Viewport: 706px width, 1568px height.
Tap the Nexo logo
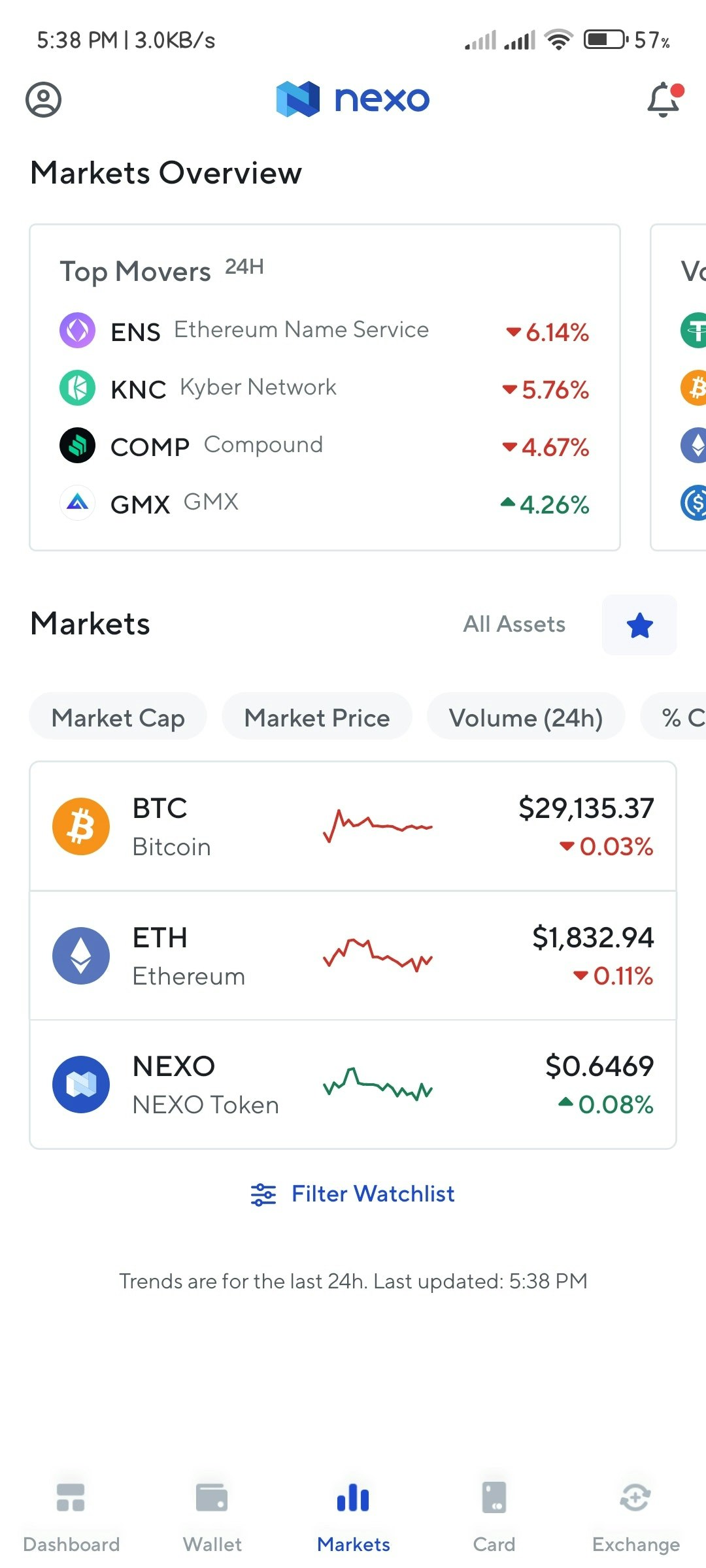[353, 99]
